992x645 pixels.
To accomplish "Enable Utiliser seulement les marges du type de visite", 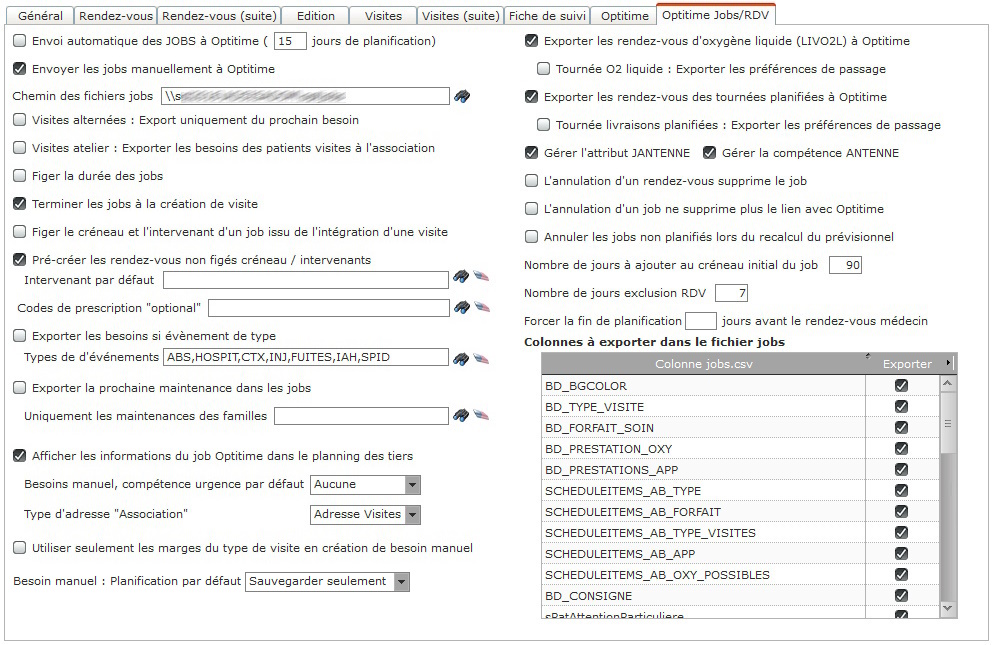I will click(20, 548).
